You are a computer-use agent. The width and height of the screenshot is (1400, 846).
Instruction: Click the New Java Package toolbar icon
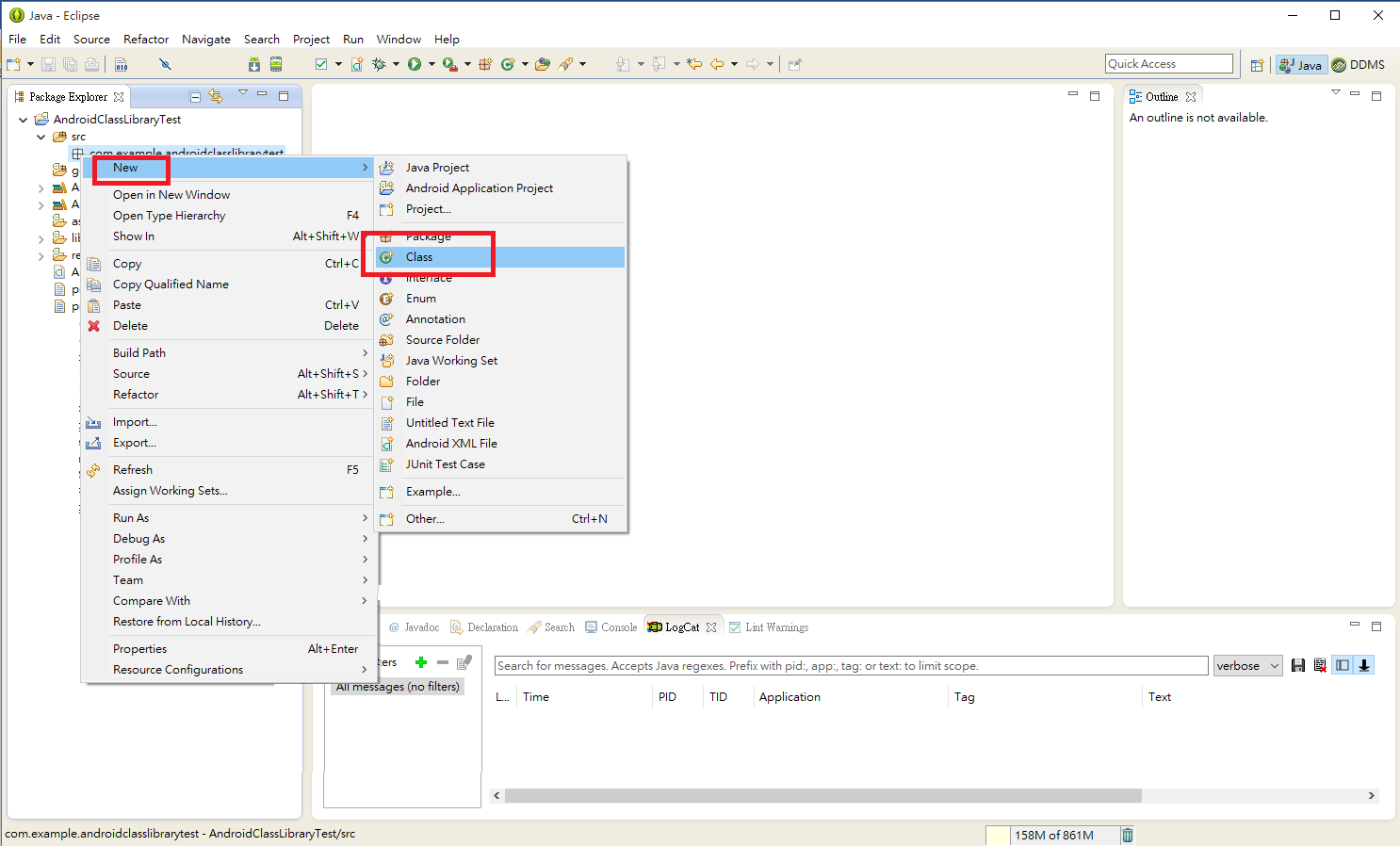coord(486,64)
